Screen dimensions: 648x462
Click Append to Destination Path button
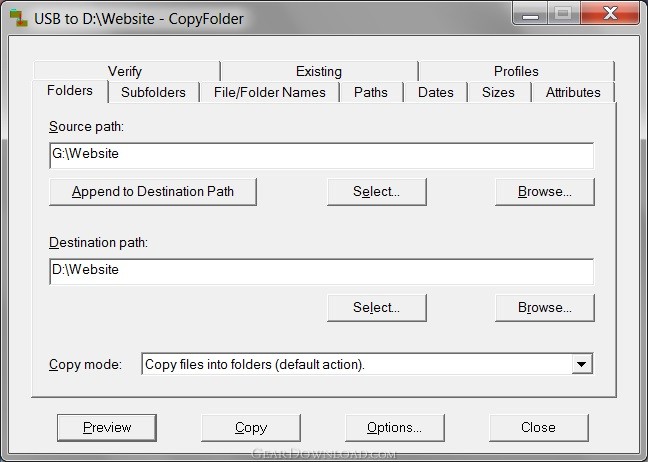tap(153, 192)
